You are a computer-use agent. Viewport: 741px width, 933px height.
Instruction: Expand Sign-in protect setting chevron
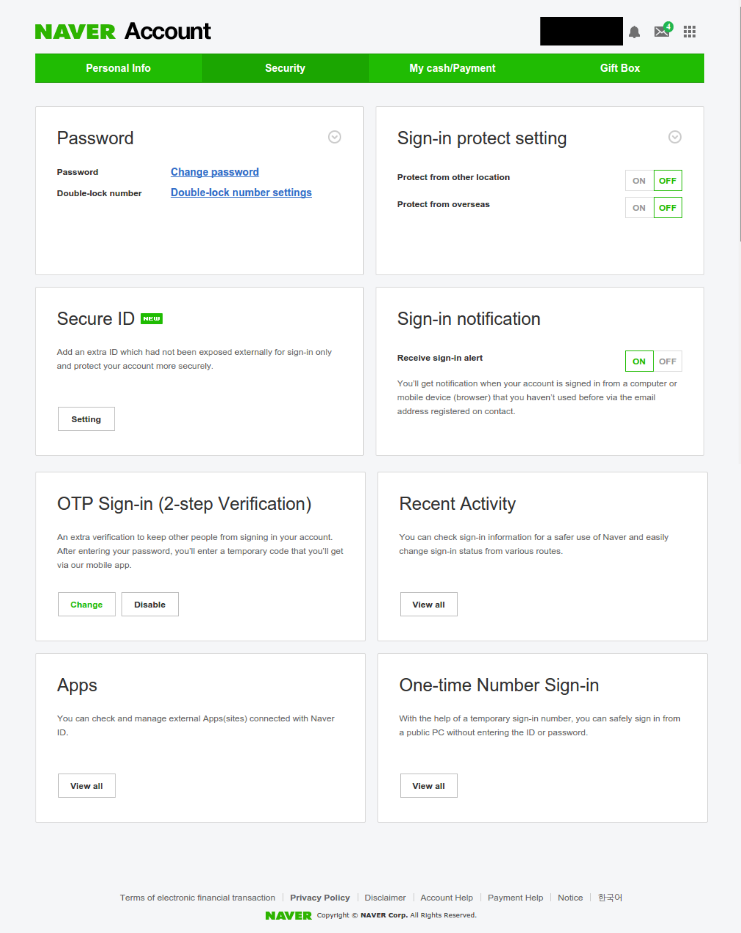pyautogui.click(x=675, y=137)
